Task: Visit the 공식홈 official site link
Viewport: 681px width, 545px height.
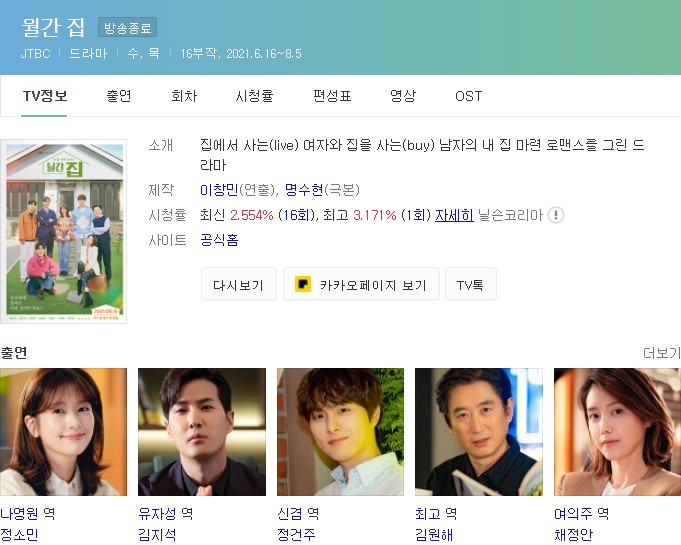Action: click(219, 240)
